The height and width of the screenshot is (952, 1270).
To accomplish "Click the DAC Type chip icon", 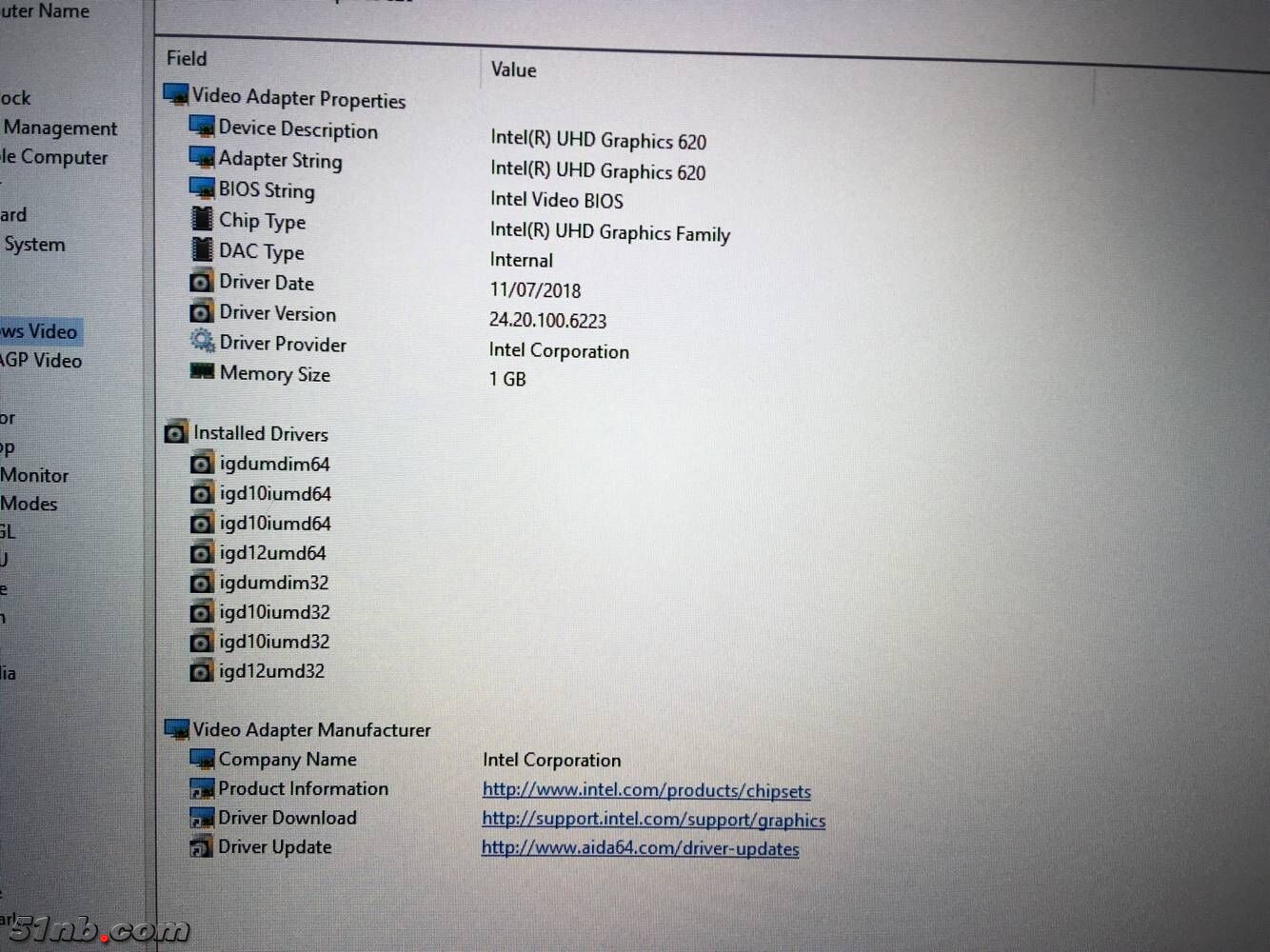I will click(x=202, y=249).
